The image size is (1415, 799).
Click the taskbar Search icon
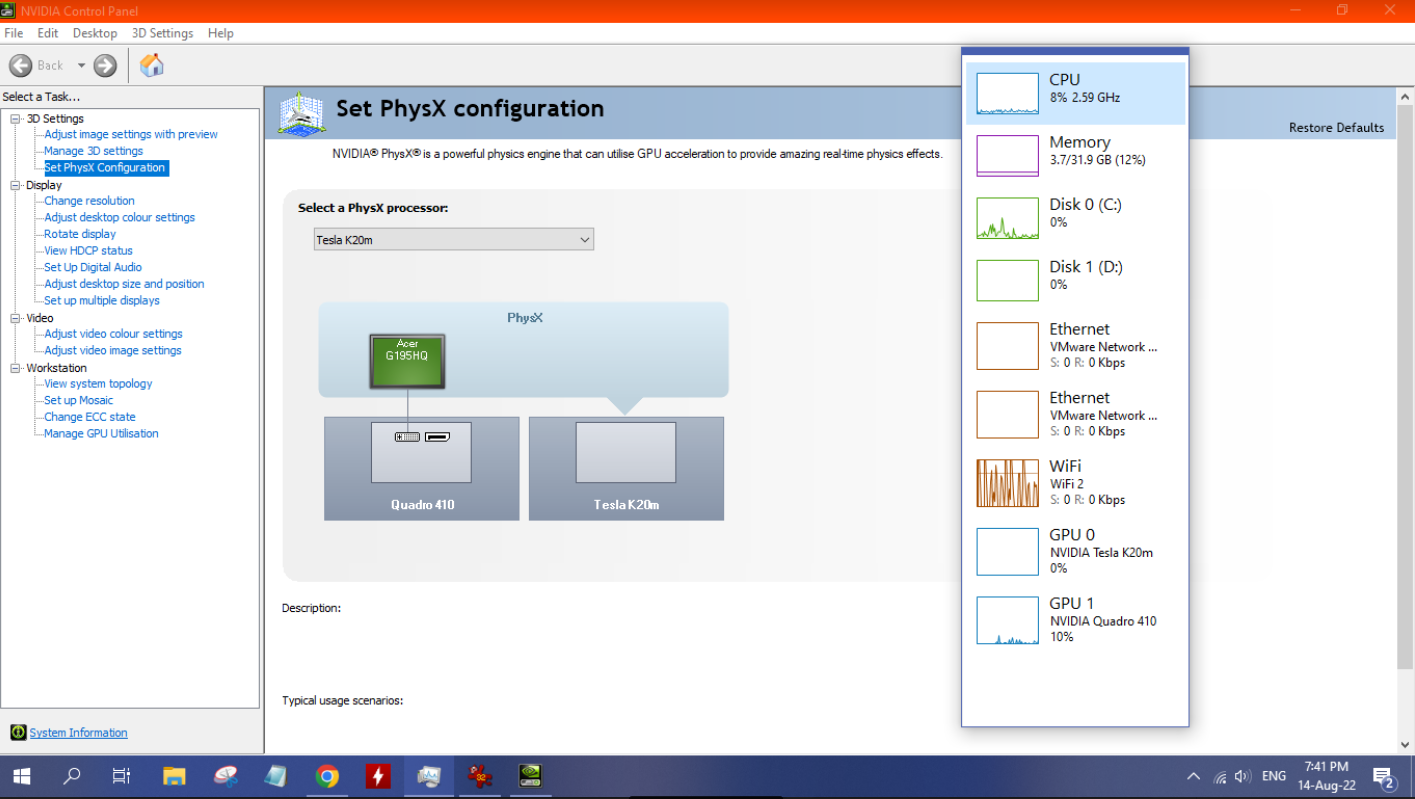tap(72, 776)
